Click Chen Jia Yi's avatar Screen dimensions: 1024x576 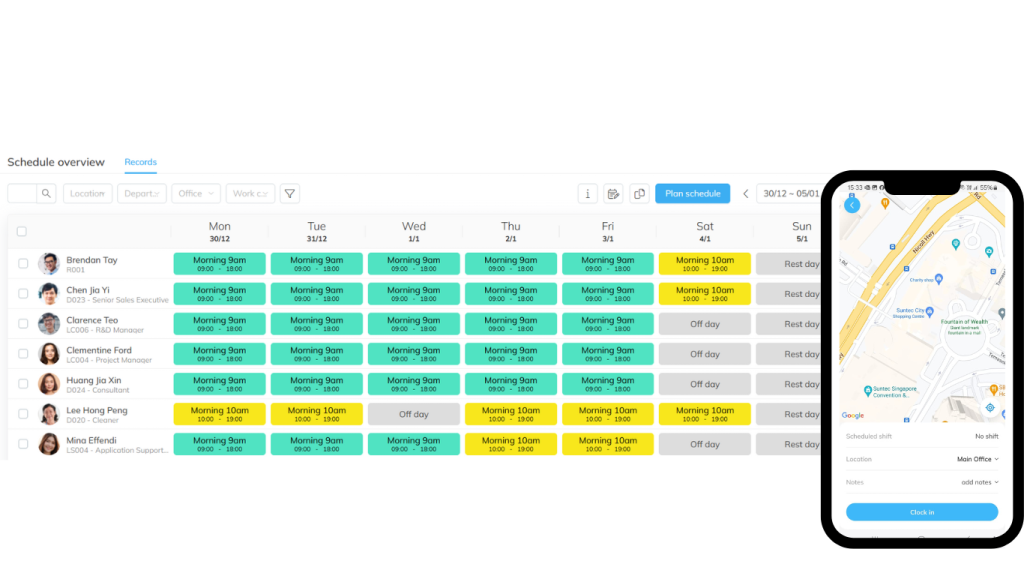pos(49,294)
